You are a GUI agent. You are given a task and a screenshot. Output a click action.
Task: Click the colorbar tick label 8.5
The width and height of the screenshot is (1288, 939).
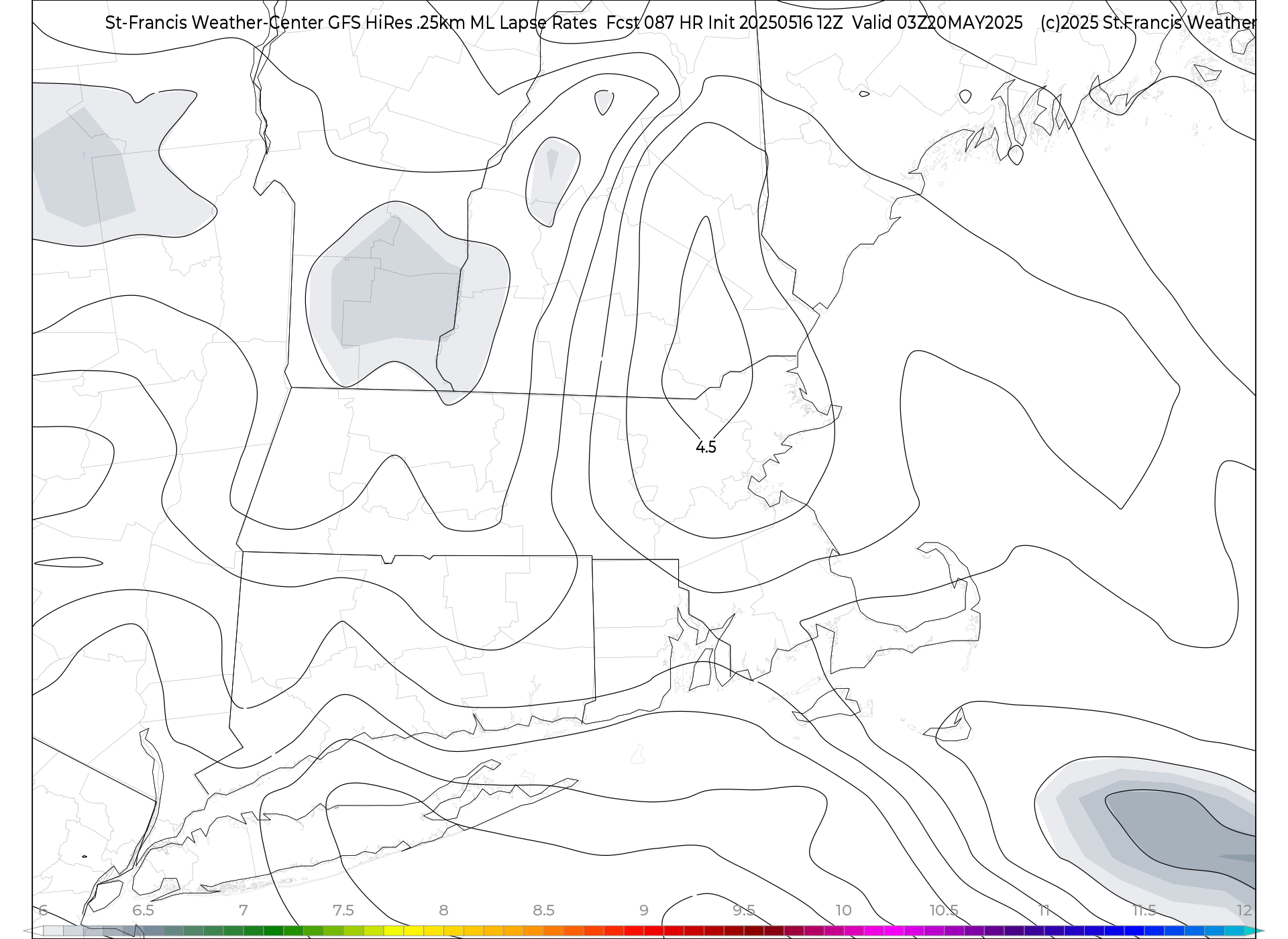tap(543, 910)
